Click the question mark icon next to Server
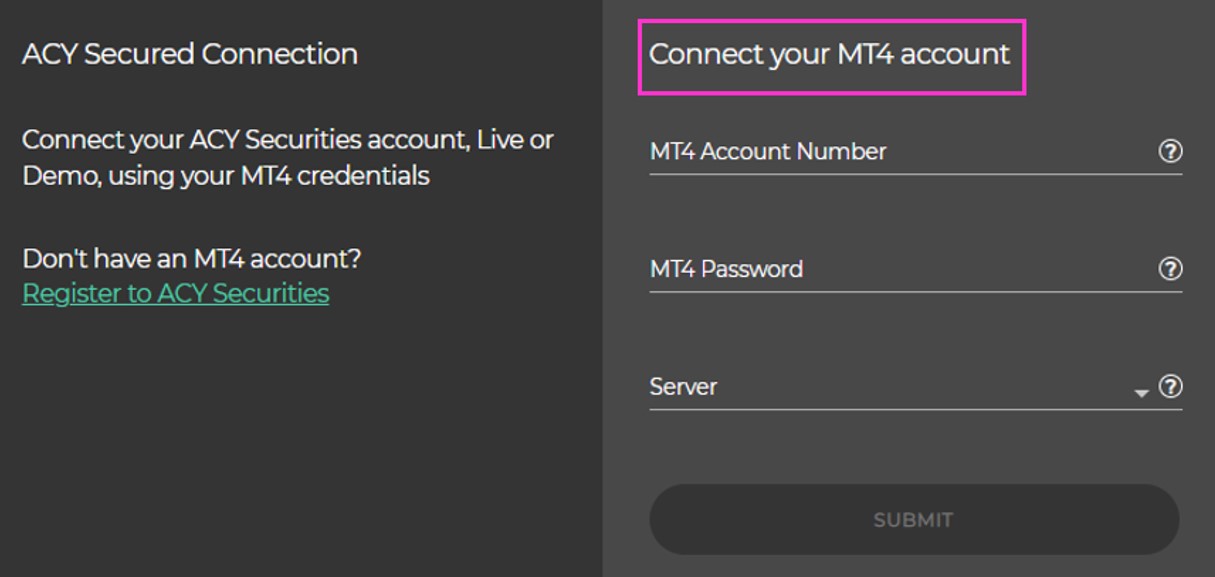This screenshot has width=1215, height=577. click(1170, 387)
